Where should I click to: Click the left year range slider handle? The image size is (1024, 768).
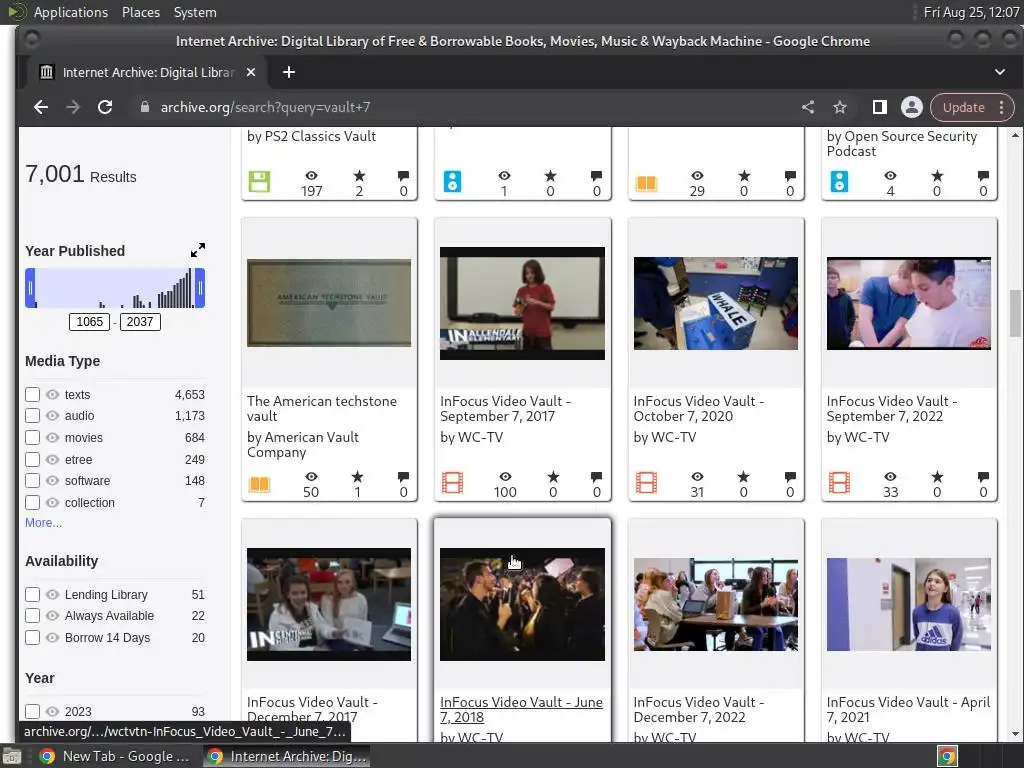(30, 288)
